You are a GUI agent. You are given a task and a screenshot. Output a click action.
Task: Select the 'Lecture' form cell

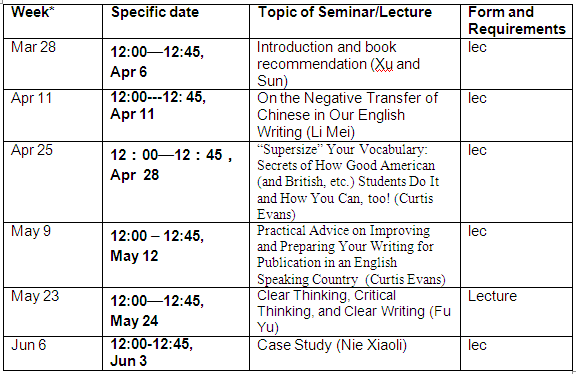(516, 312)
